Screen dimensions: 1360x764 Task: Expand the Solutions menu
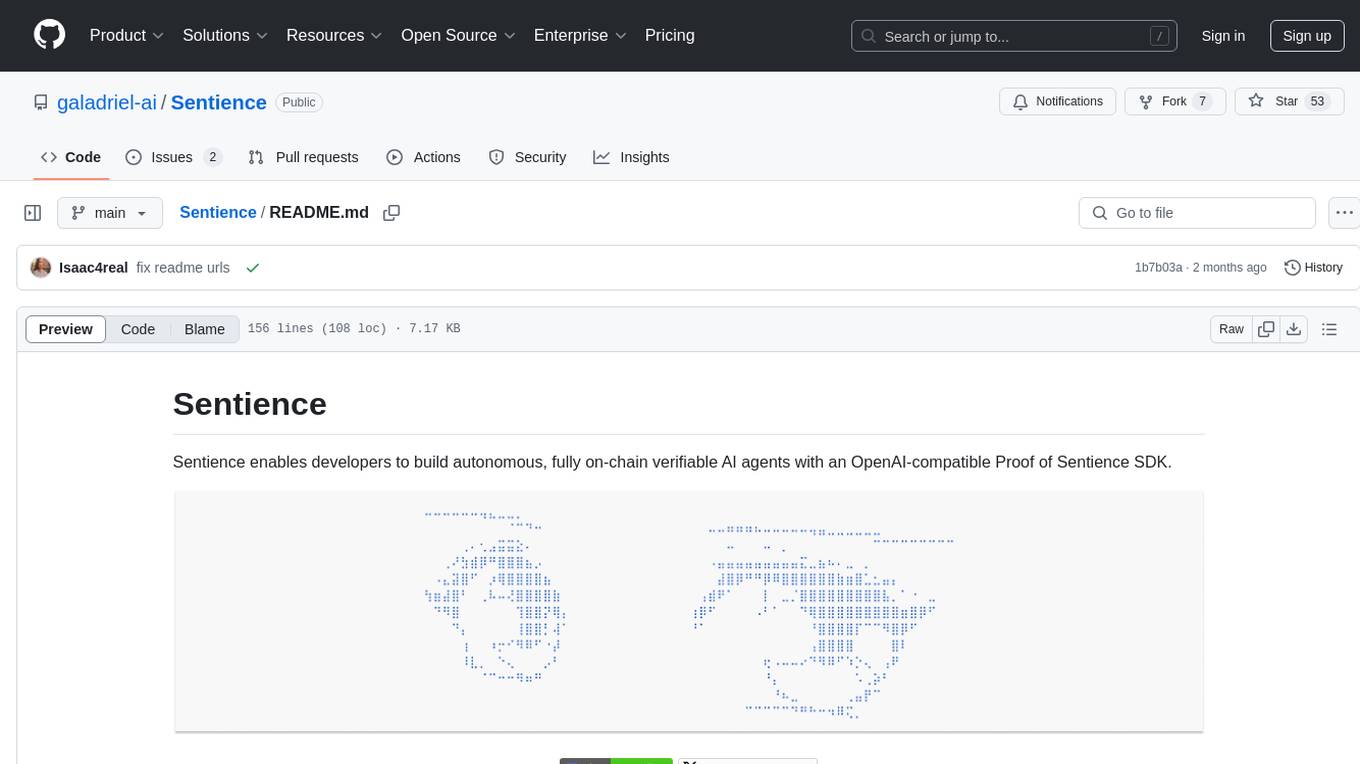225,35
